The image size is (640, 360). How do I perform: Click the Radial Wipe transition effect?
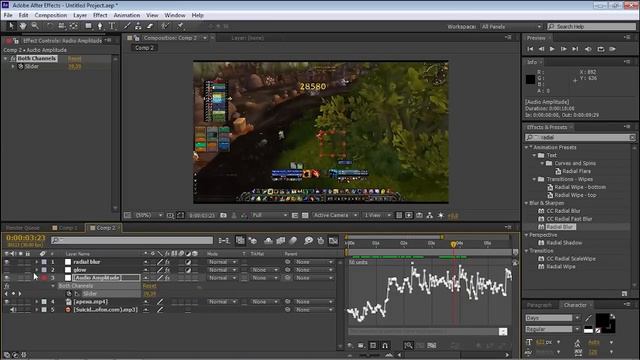[x=560, y=267]
